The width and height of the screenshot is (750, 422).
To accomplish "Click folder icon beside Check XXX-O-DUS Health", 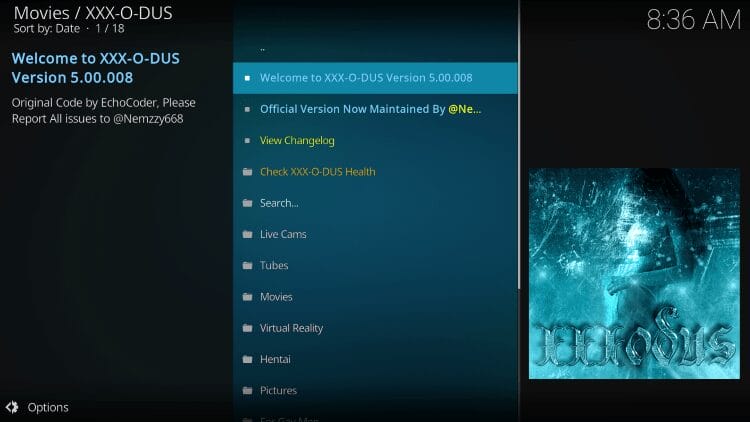I will click(247, 172).
